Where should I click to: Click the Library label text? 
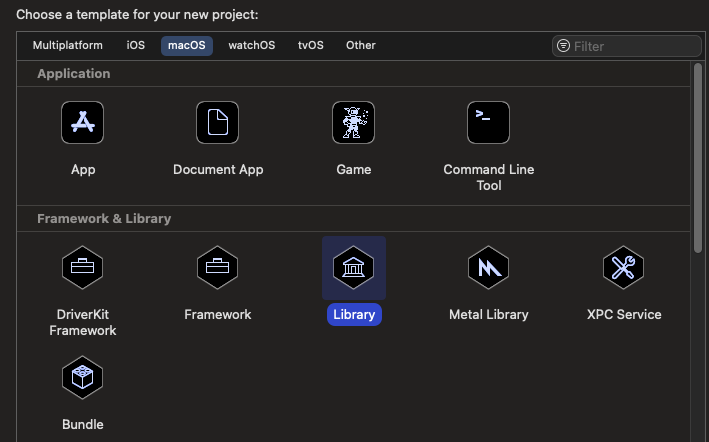(x=354, y=315)
